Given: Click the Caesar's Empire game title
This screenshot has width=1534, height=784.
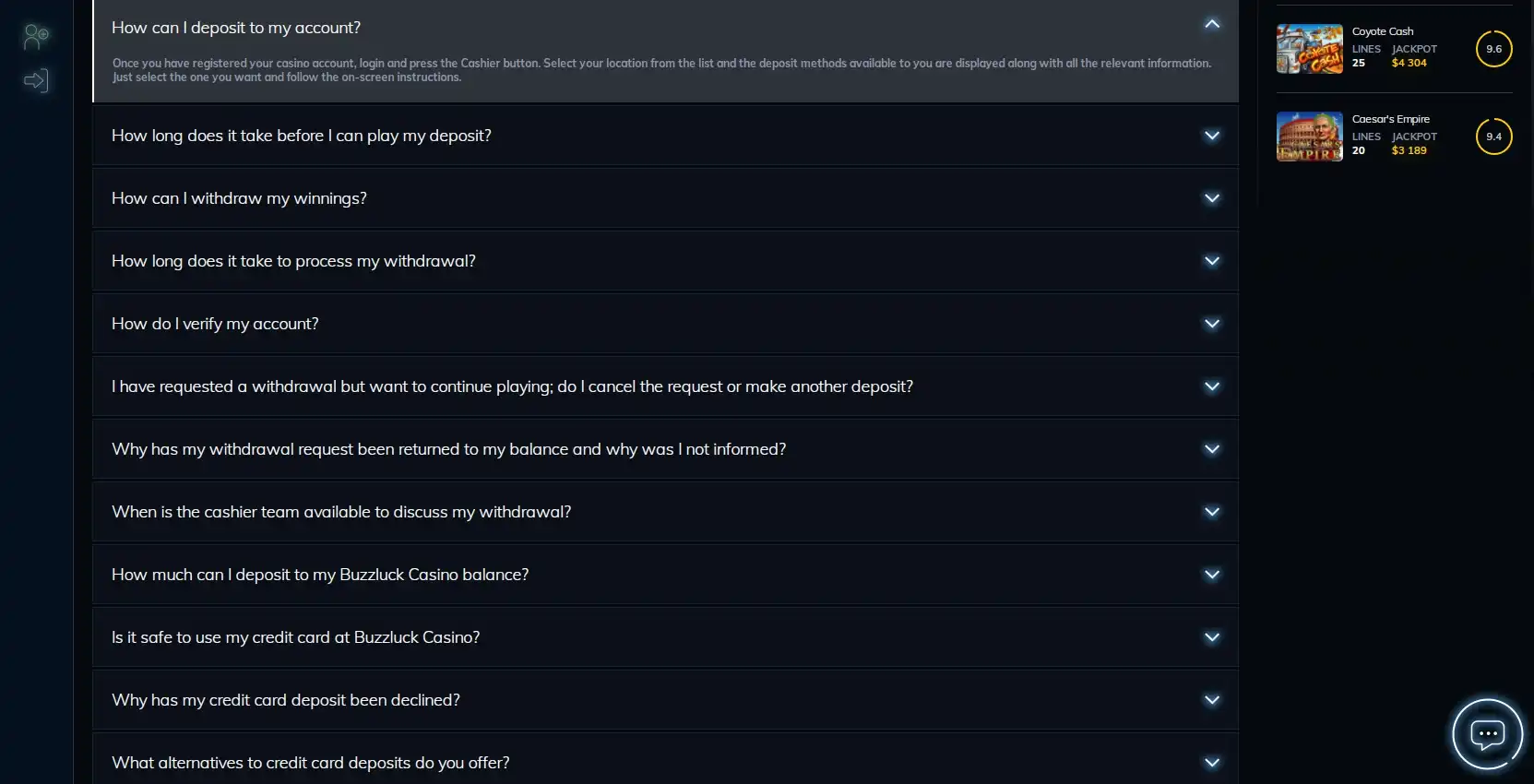Looking at the screenshot, I should click(1390, 119).
